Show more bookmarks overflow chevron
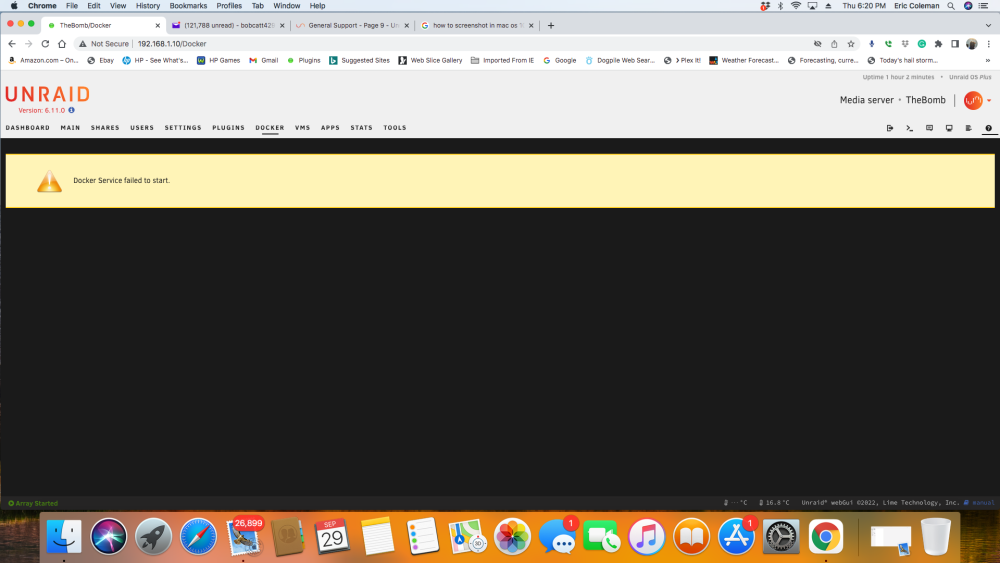 pos(988,60)
